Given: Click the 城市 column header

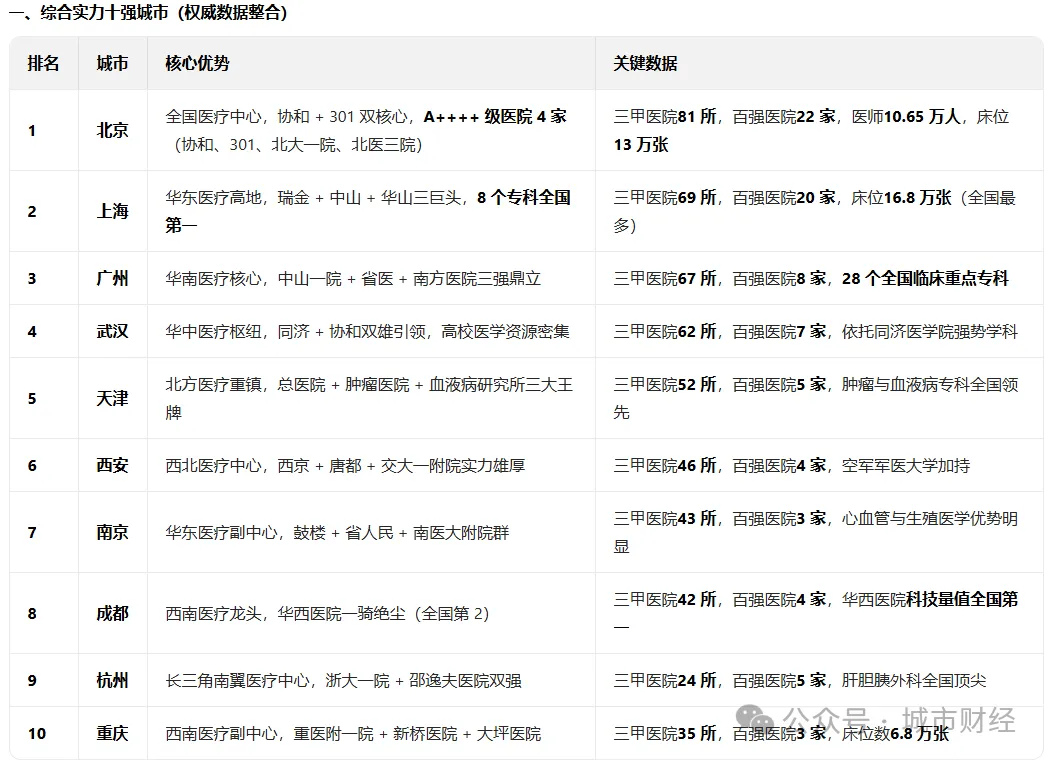Looking at the screenshot, I should pyautogui.click(x=112, y=64).
